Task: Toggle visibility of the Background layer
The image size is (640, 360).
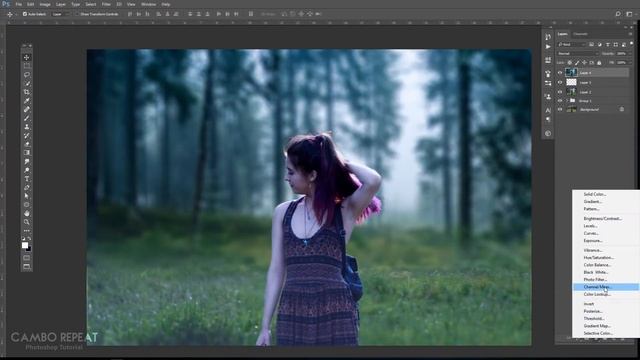Action: click(x=560, y=109)
